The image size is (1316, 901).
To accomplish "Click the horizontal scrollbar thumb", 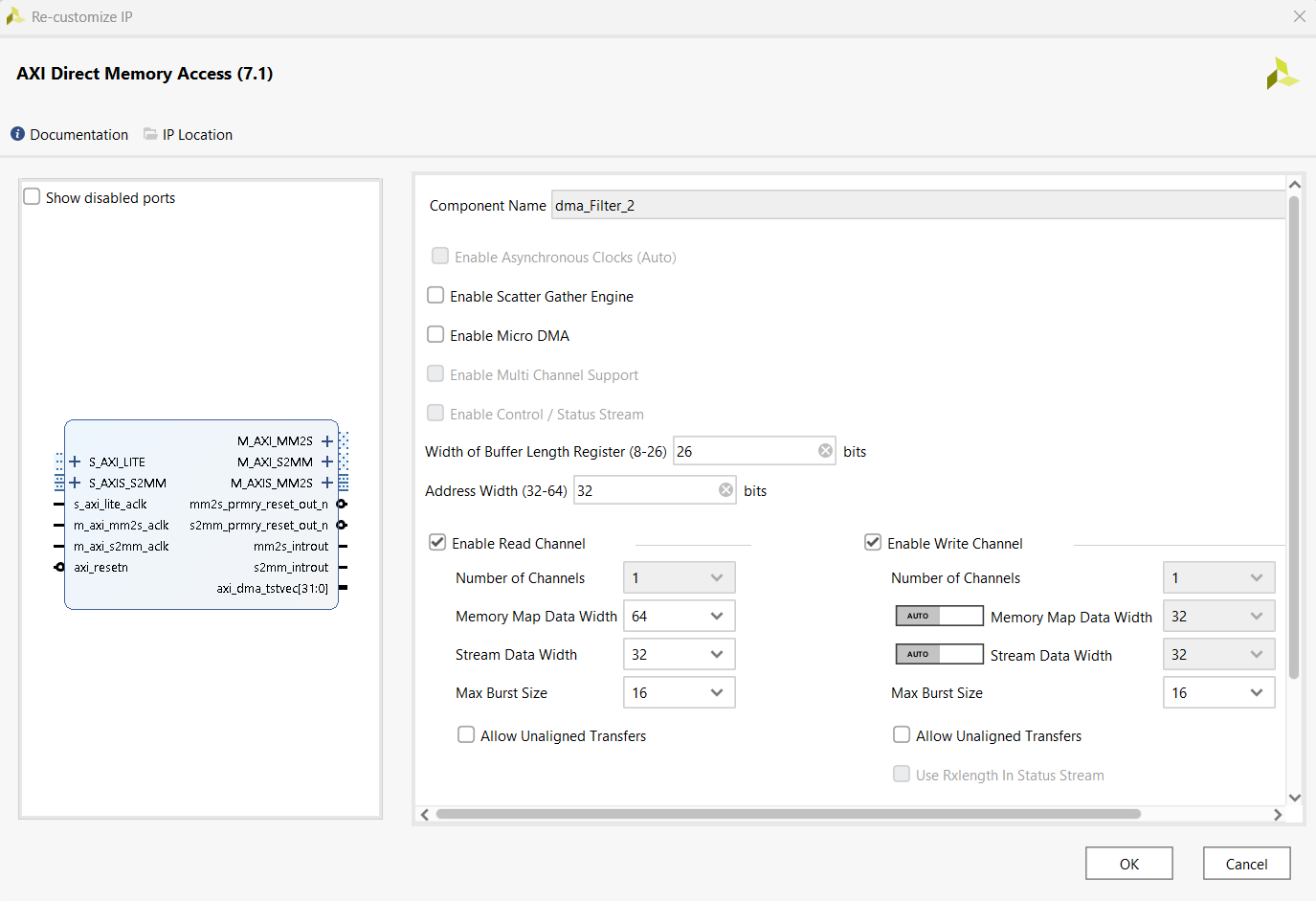I will tap(789, 814).
